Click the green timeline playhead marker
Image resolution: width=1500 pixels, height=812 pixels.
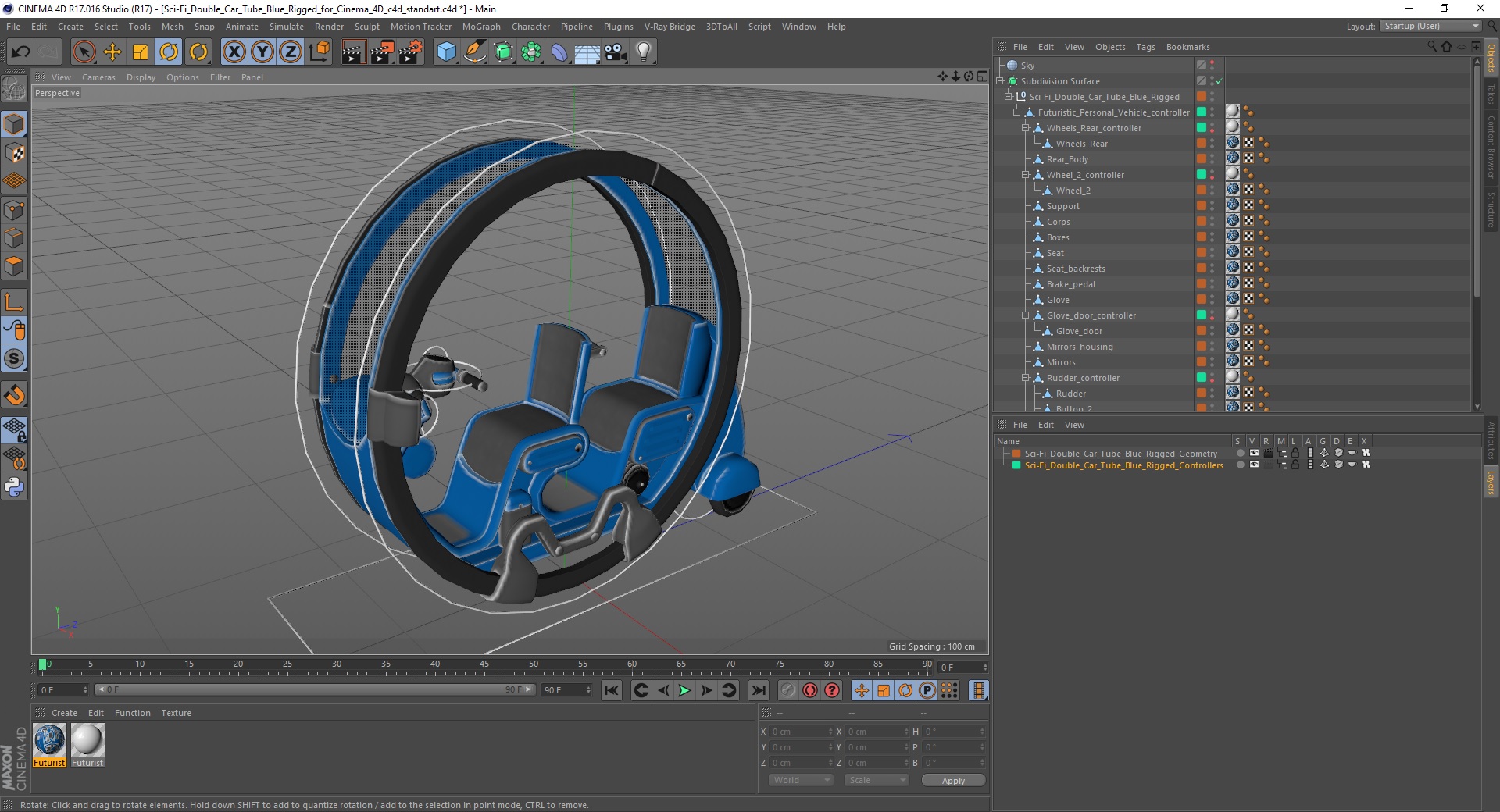(x=42, y=664)
